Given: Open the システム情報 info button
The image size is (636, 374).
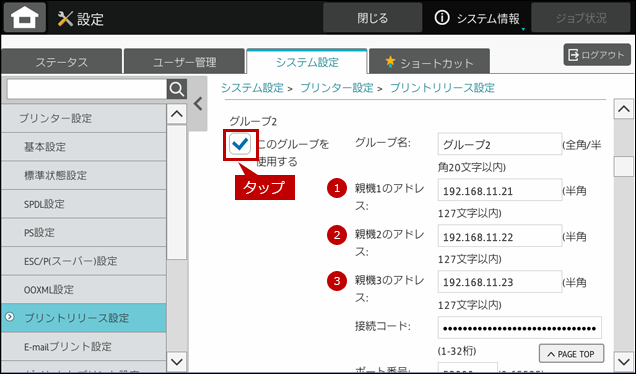Looking at the screenshot, I should point(477,18).
